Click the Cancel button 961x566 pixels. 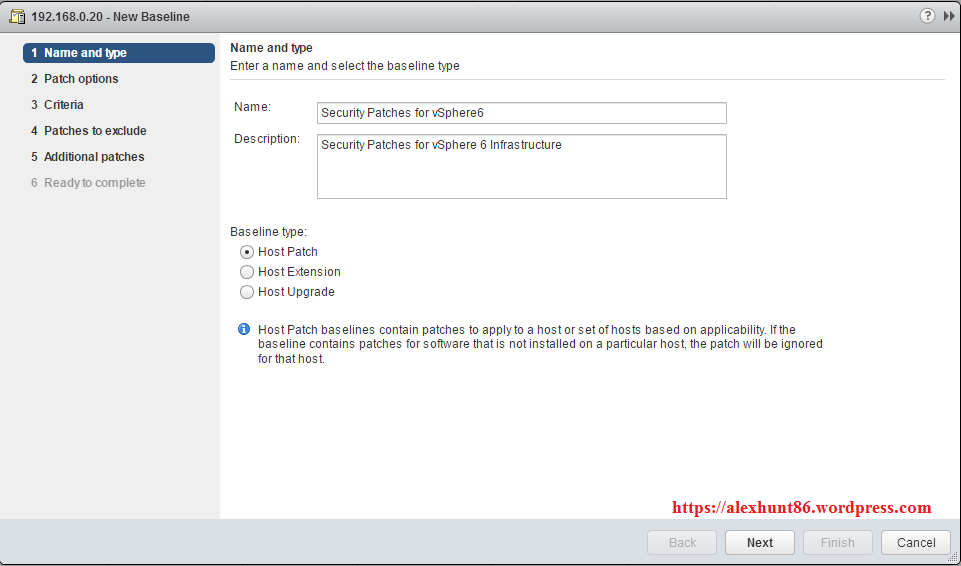916,543
